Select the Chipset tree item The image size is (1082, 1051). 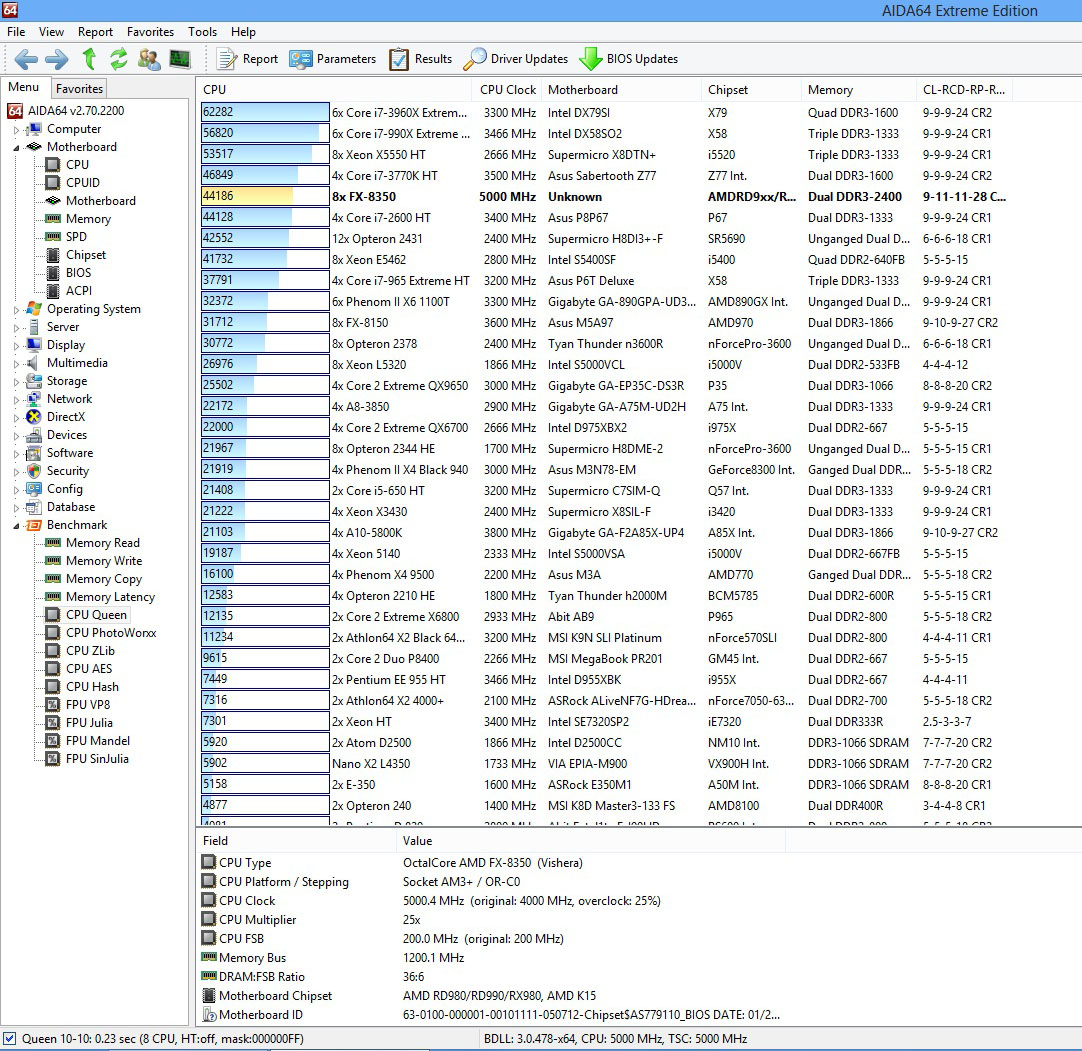coord(86,255)
